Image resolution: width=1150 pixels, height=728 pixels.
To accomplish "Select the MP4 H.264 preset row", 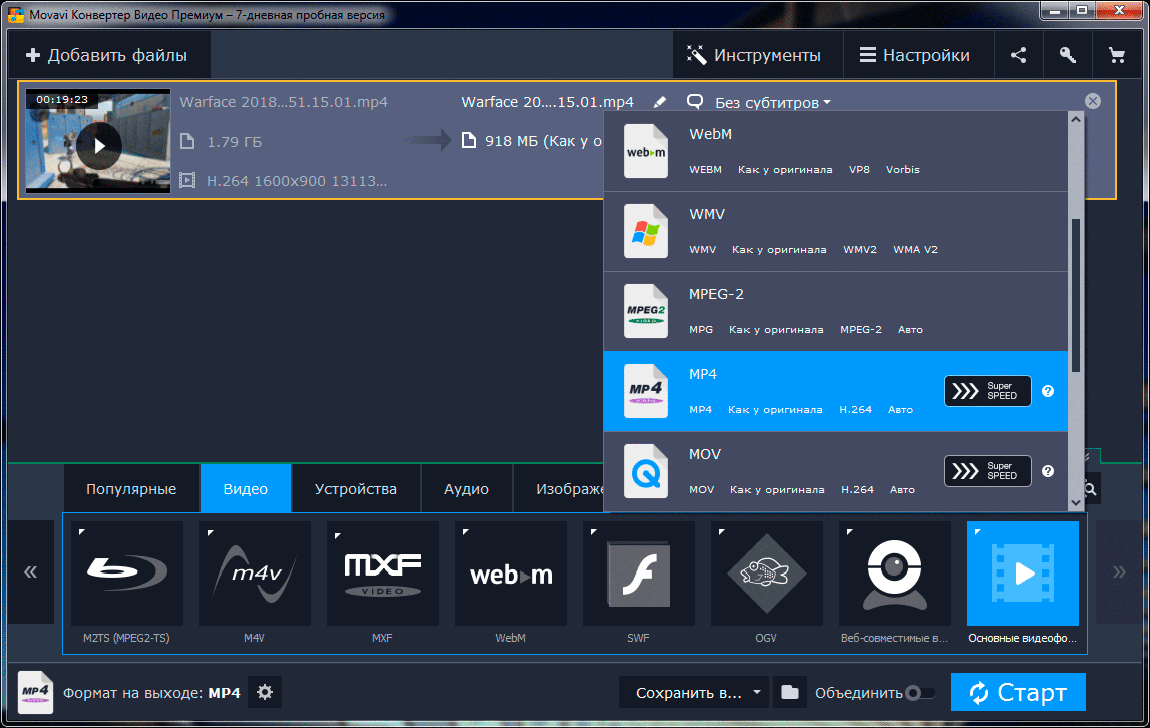I will pos(836,391).
